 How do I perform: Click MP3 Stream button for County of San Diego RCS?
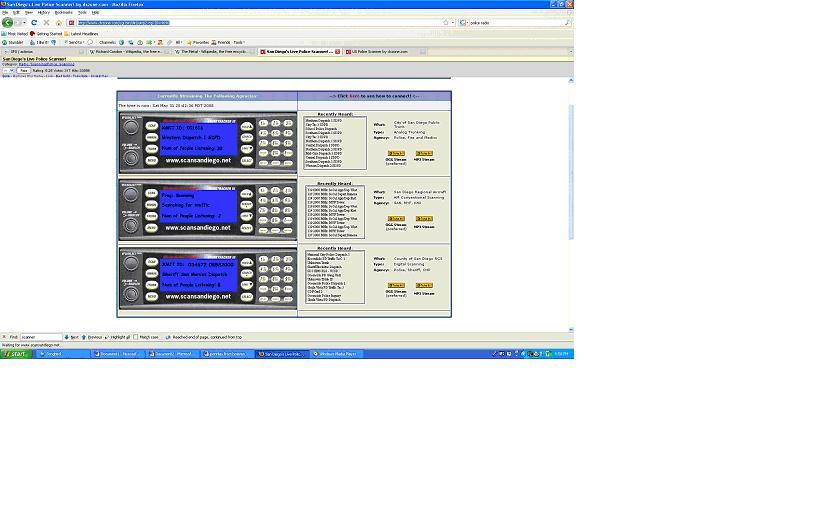pos(424,286)
